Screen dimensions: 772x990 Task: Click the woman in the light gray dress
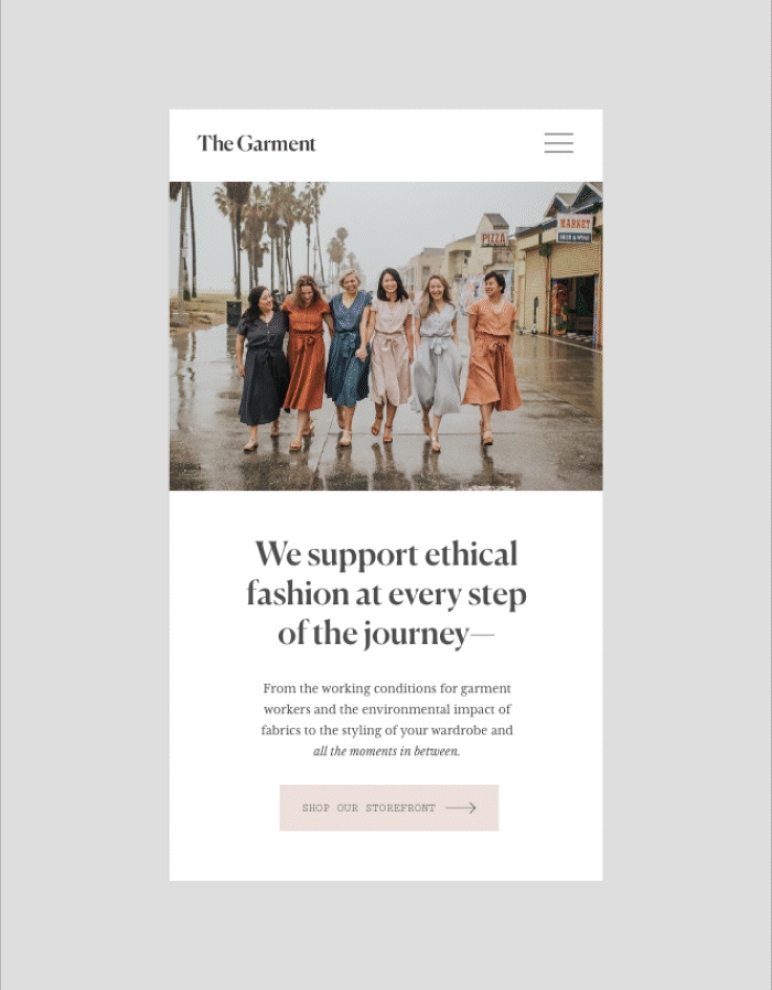pos(437,361)
